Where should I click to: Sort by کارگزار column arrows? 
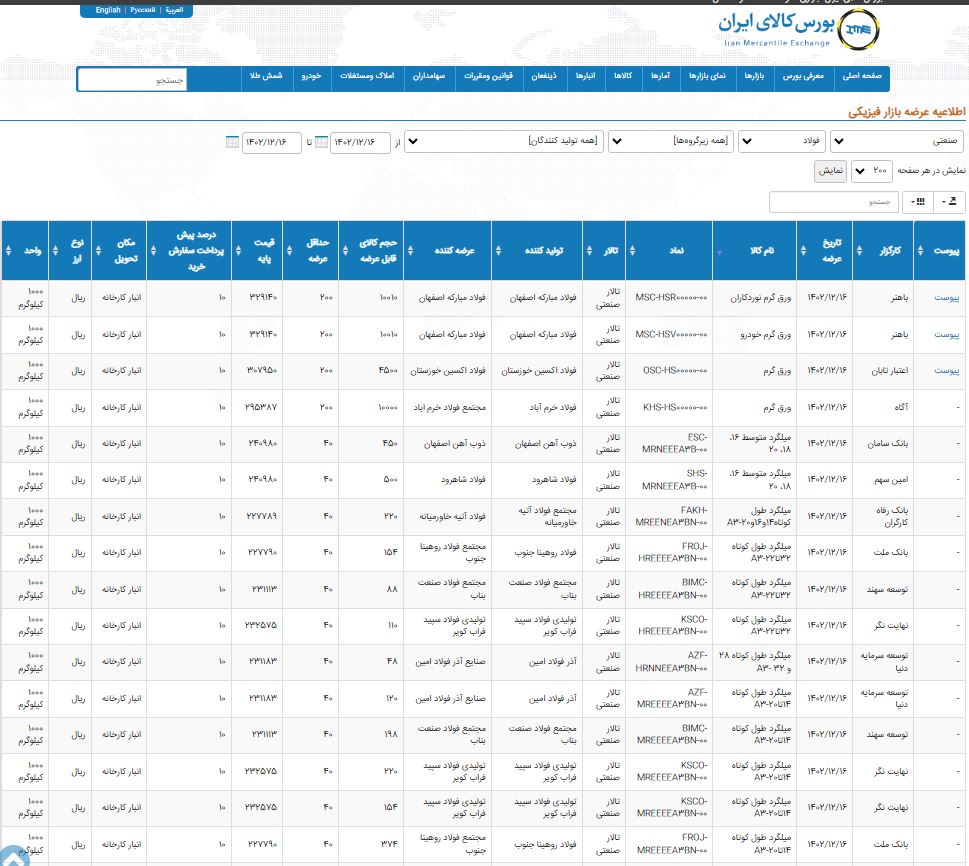(x=859, y=250)
